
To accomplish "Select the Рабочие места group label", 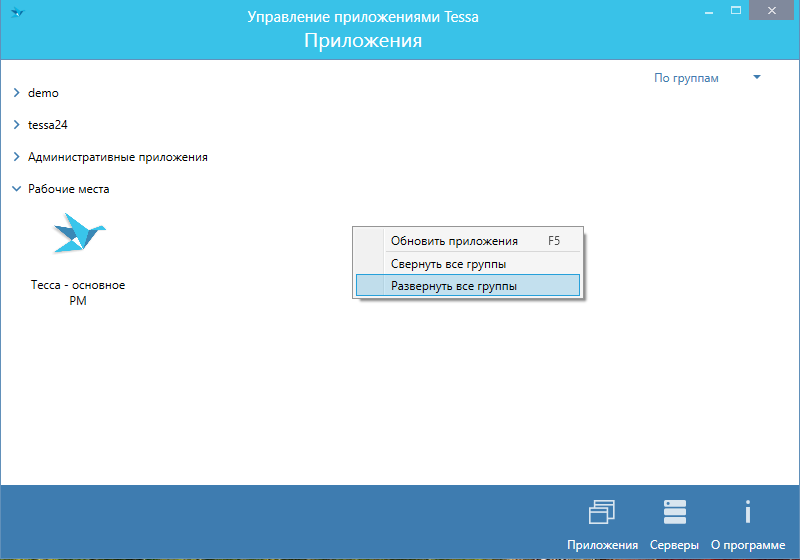I will click(68, 189).
